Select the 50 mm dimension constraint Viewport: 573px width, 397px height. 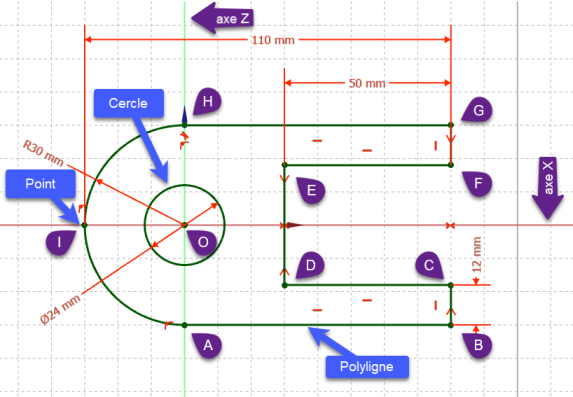(367, 83)
